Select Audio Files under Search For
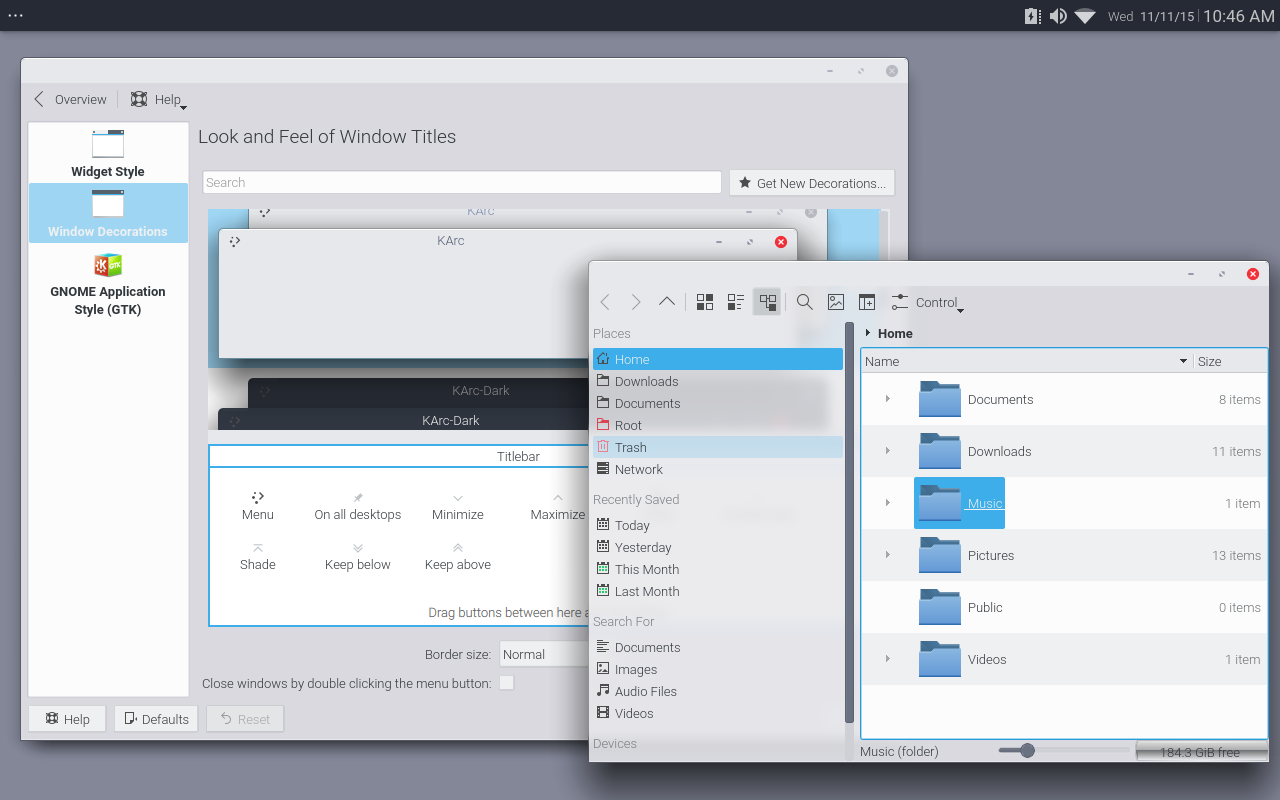 point(718,691)
